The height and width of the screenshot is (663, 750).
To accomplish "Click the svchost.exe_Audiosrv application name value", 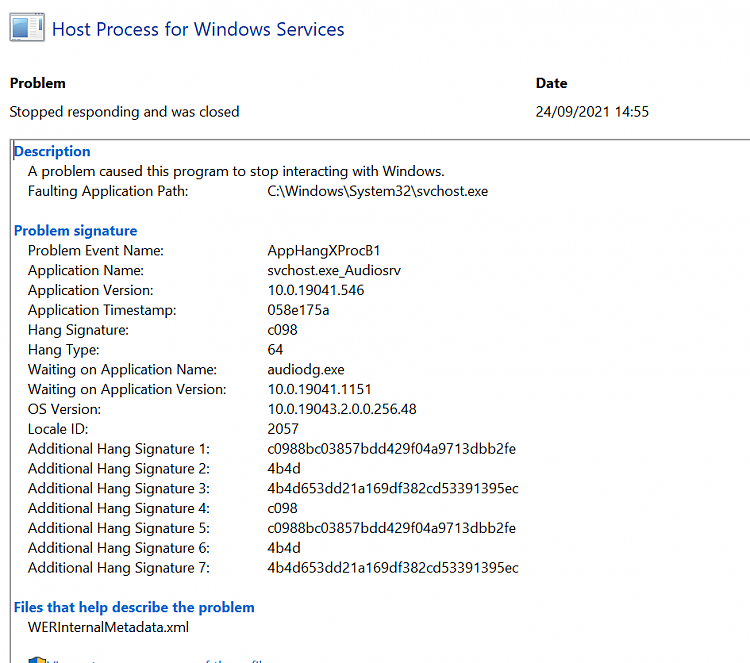I will 334,270.
